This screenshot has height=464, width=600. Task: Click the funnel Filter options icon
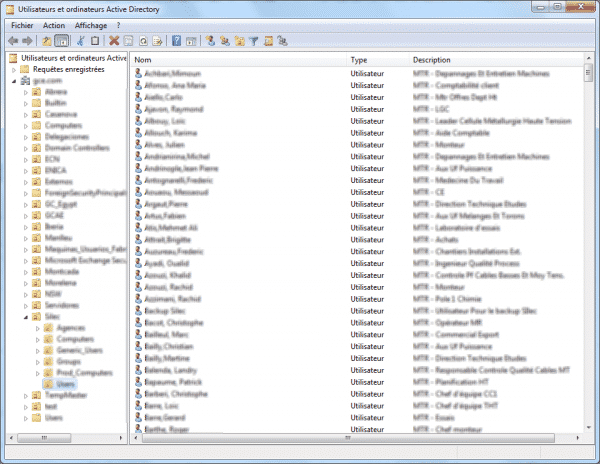254,41
